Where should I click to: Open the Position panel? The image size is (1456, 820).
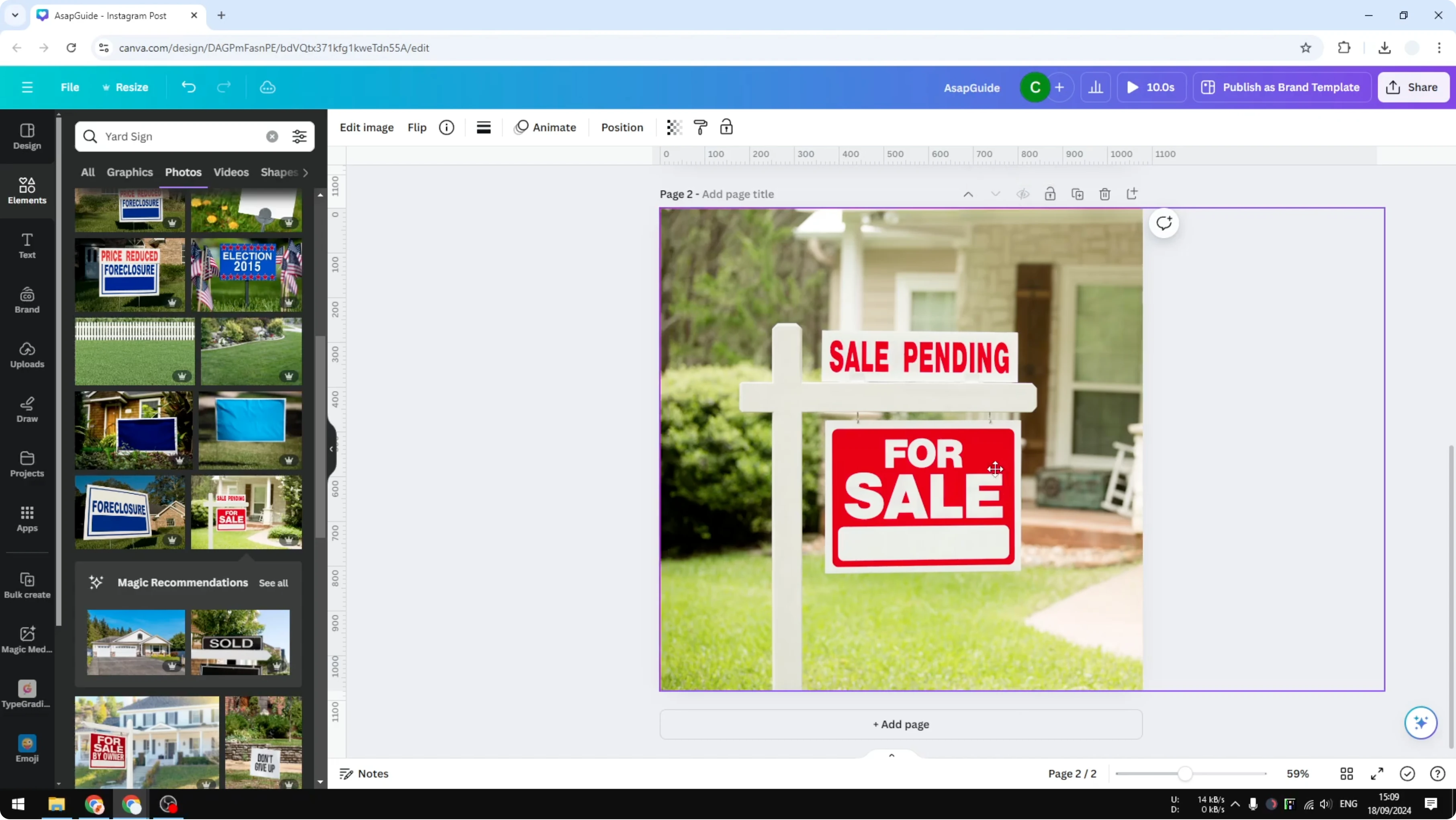pos(622,127)
